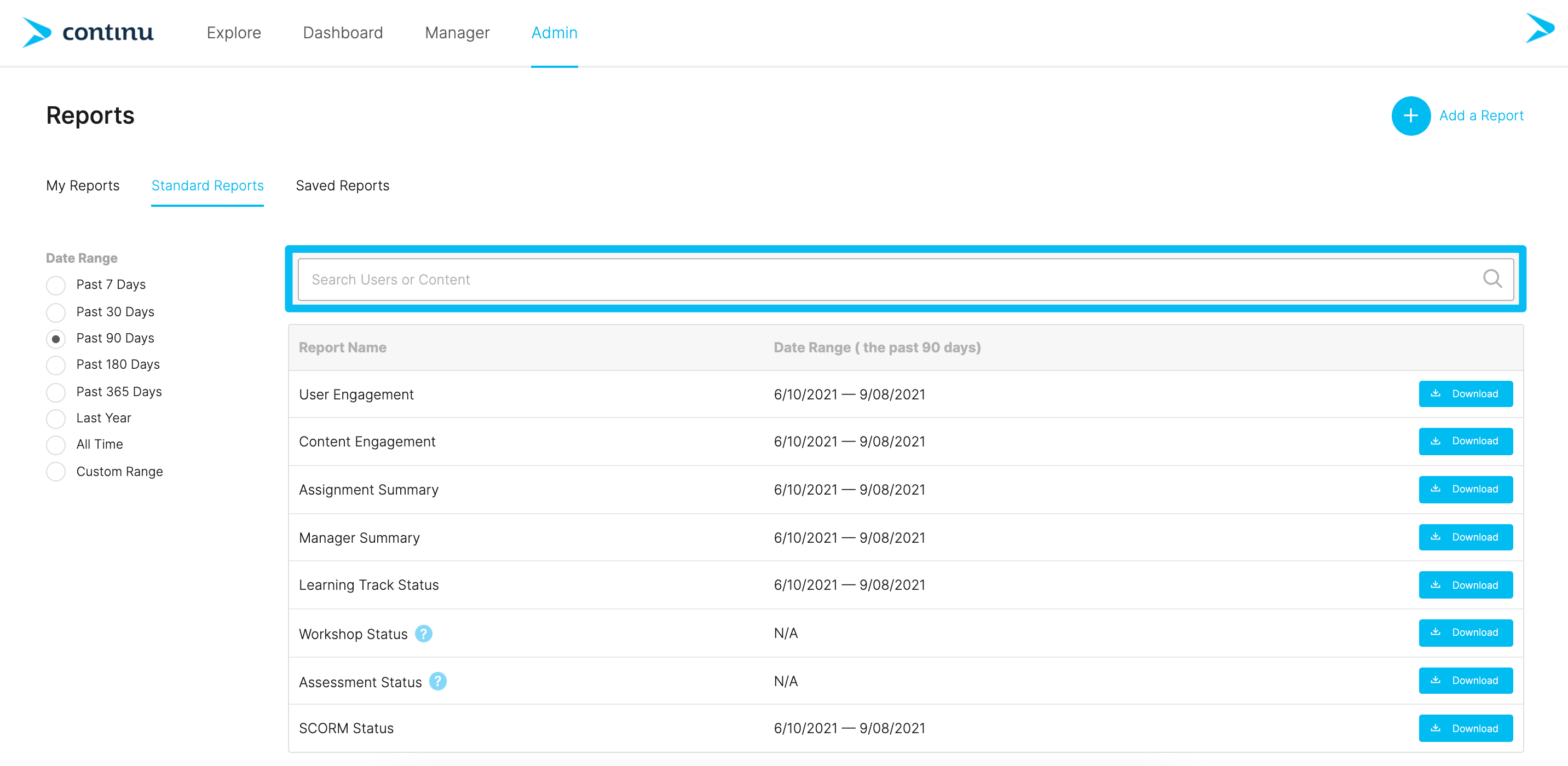The width and height of the screenshot is (1568, 766).
Task: Click the plus Add a Report icon
Action: [1410, 115]
